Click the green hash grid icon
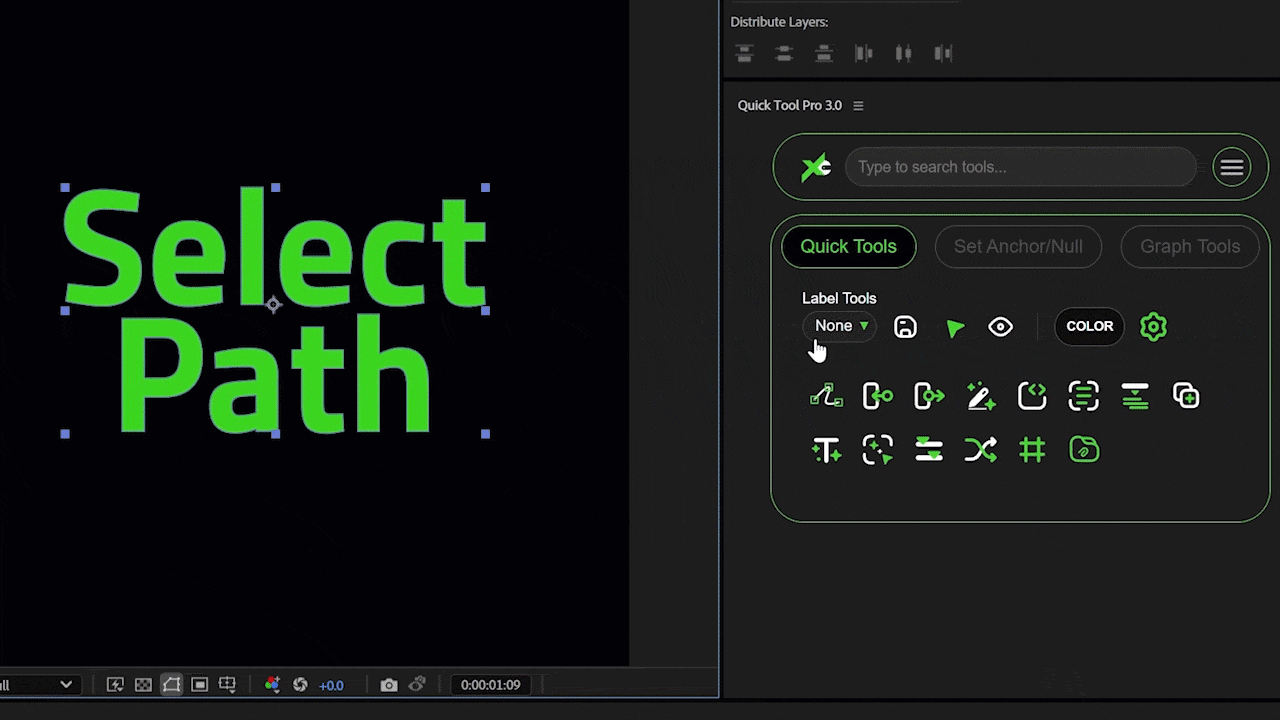Viewport: 1280px width, 720px height. tap(1032, 450)
